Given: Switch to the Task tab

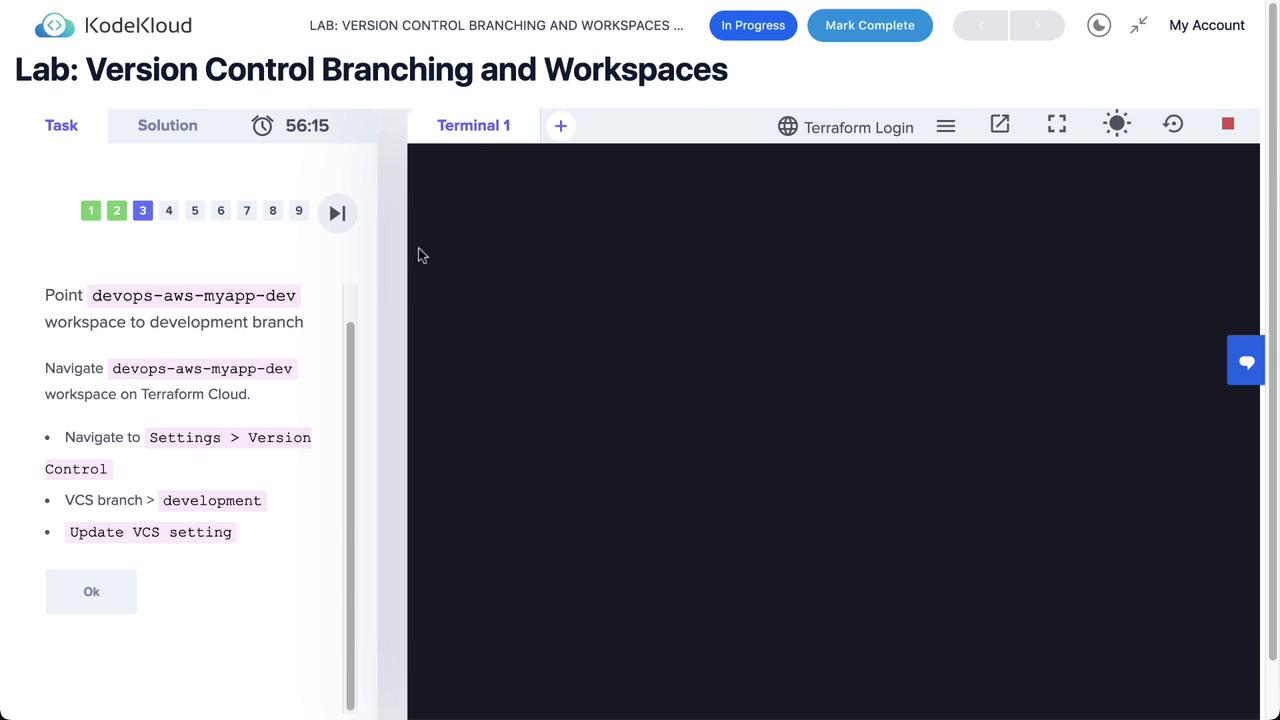Looking at the screenshot, I should [61, 125].
